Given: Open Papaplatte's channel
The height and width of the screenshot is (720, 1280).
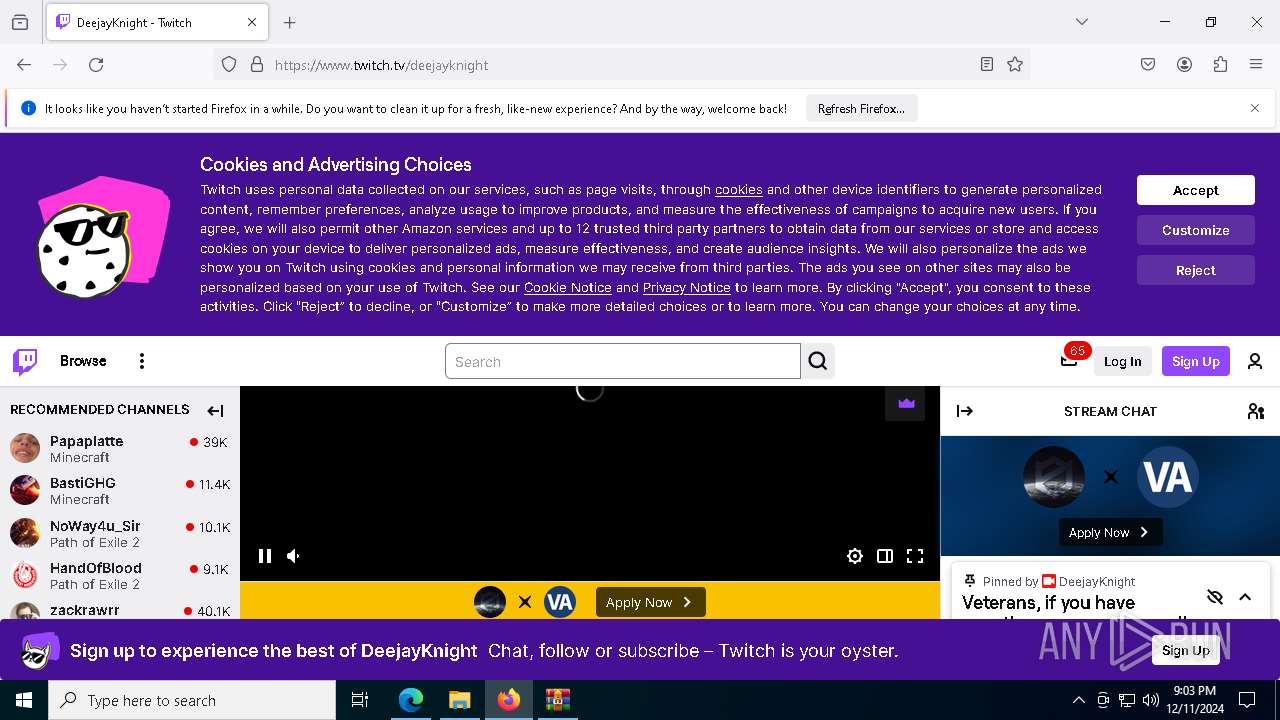Looking at the screenshot, I should click(120, 449).
